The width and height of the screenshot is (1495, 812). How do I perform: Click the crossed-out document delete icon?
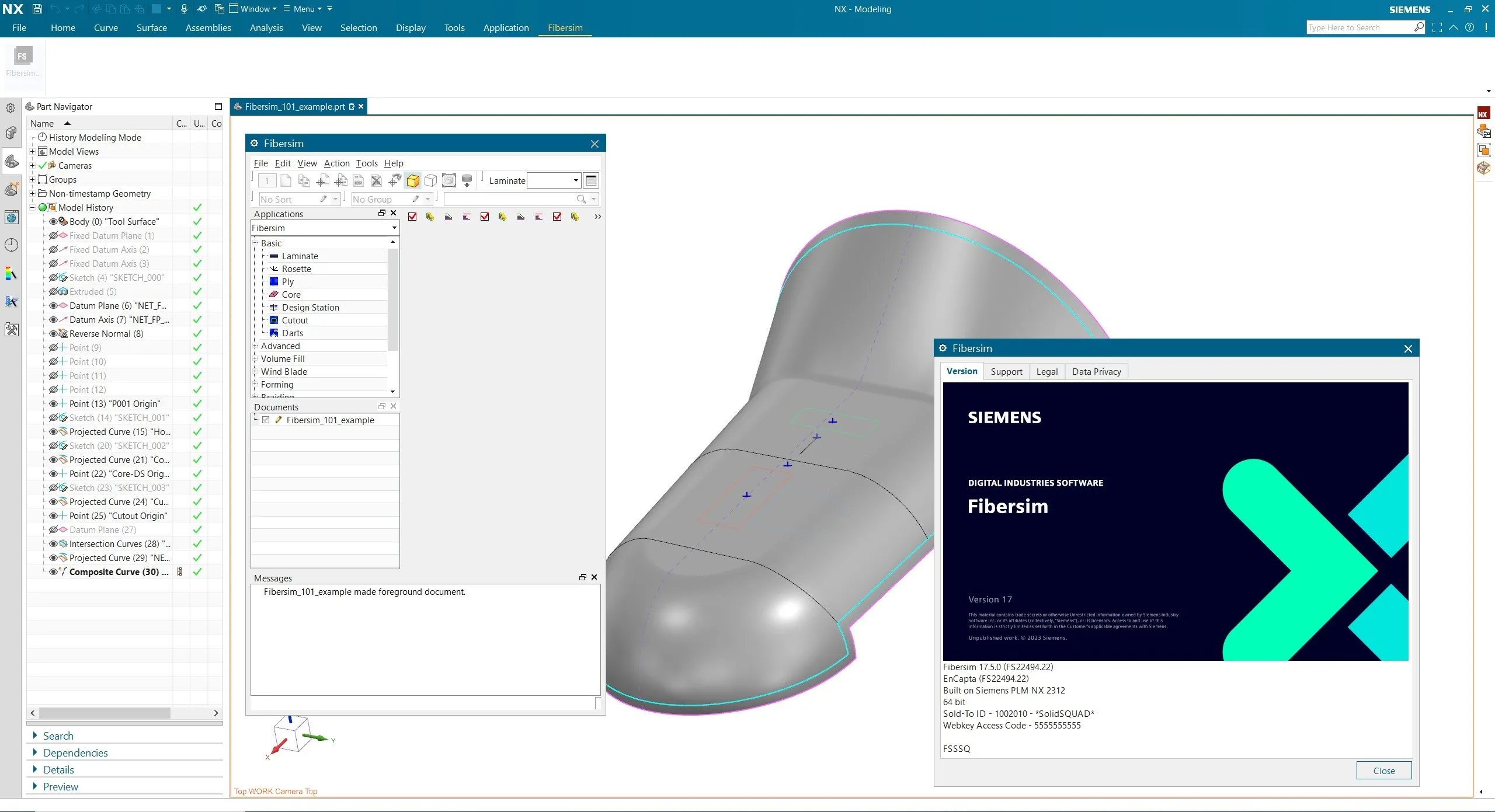pos(377,181)
